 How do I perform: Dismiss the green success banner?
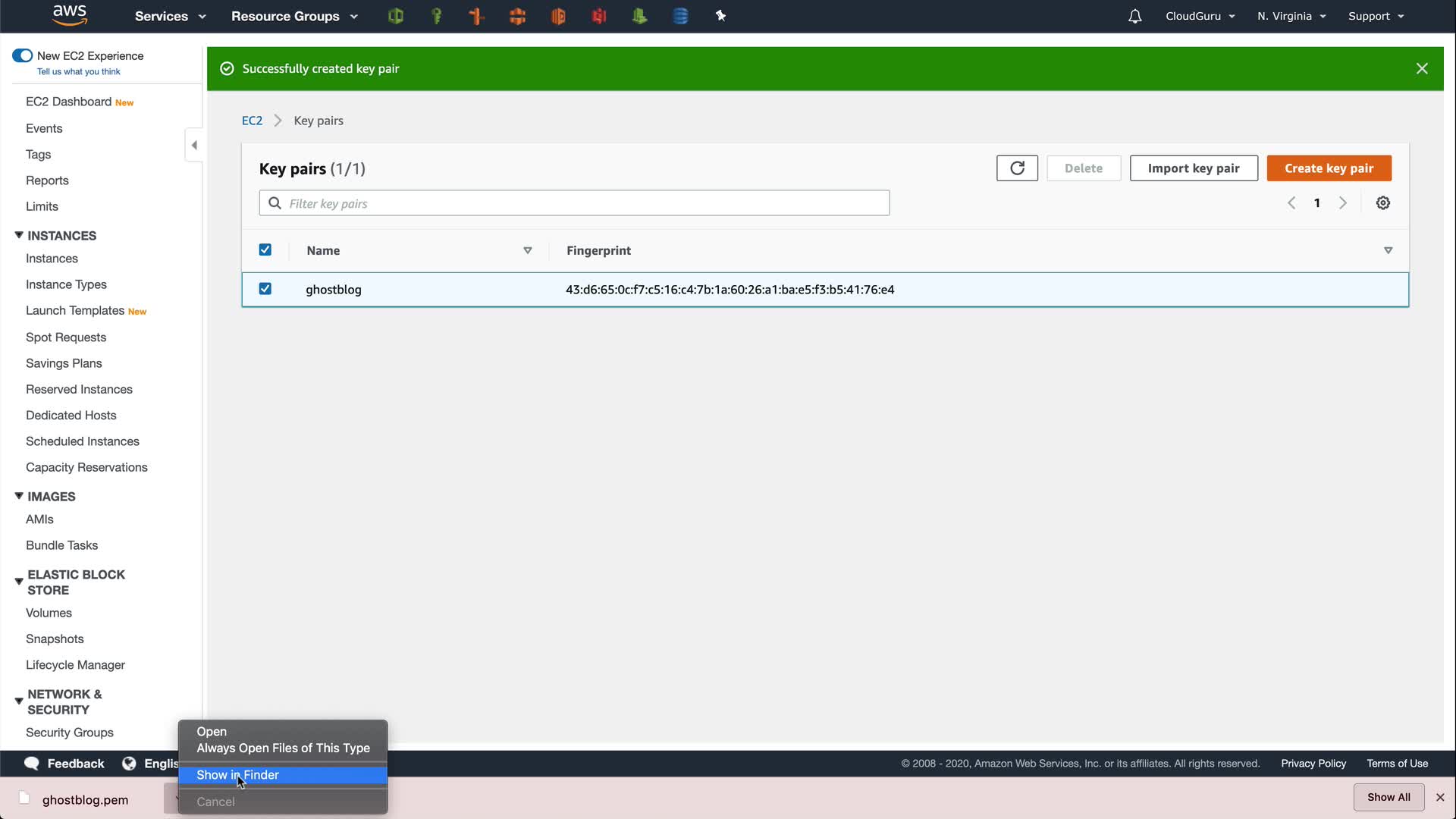[1422, 69]
